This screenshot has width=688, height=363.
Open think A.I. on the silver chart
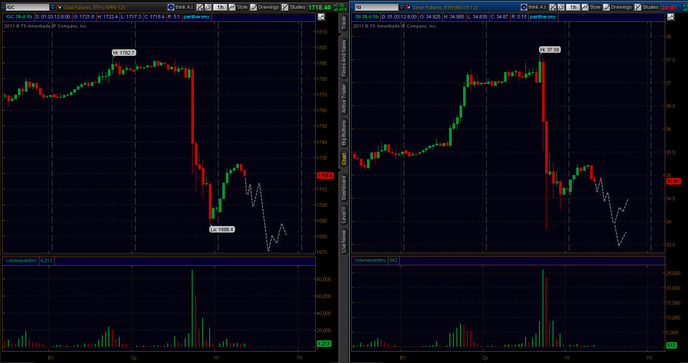[534, 7]
